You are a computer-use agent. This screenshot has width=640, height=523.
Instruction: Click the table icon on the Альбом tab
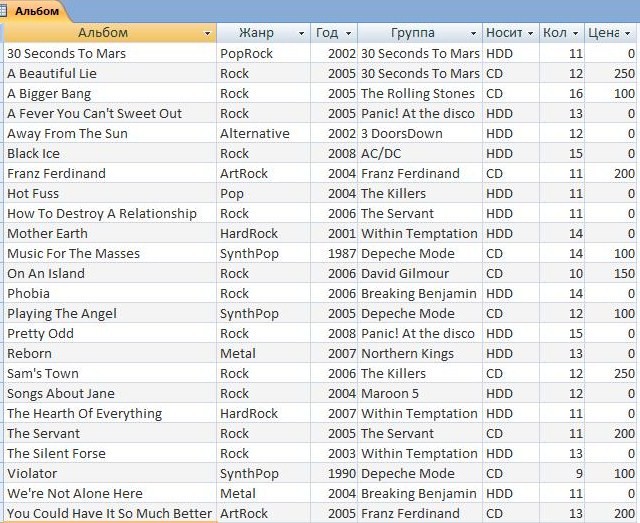(4, 11)
